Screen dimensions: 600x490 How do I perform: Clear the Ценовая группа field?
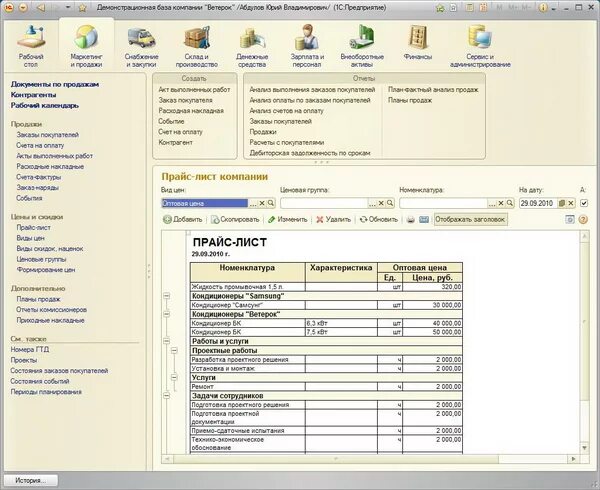tap(381, 203)
